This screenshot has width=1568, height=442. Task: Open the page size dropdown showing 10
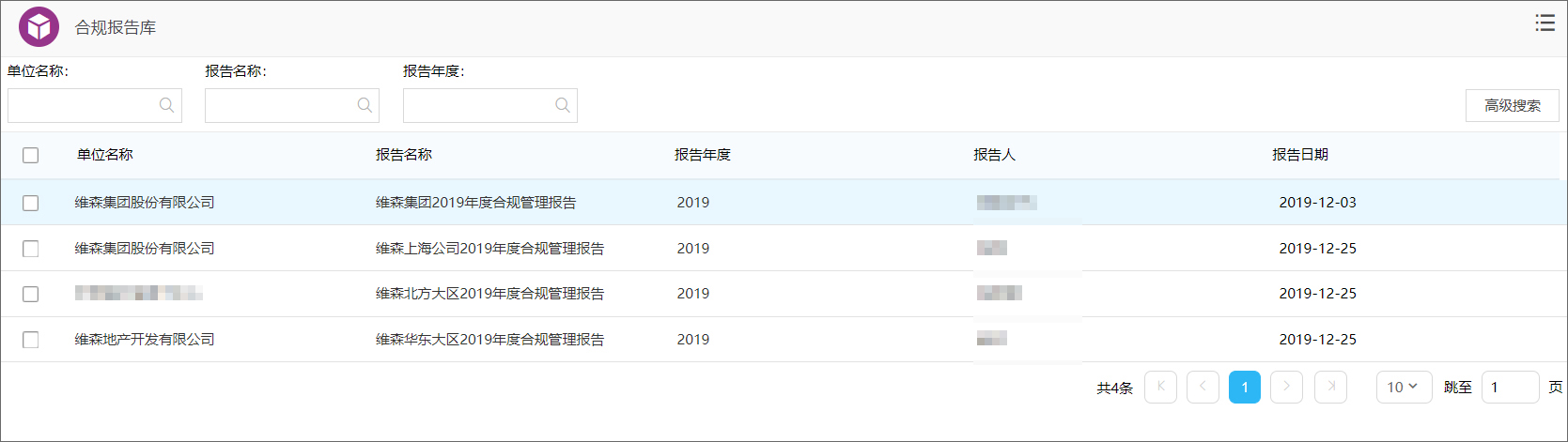1403,387
